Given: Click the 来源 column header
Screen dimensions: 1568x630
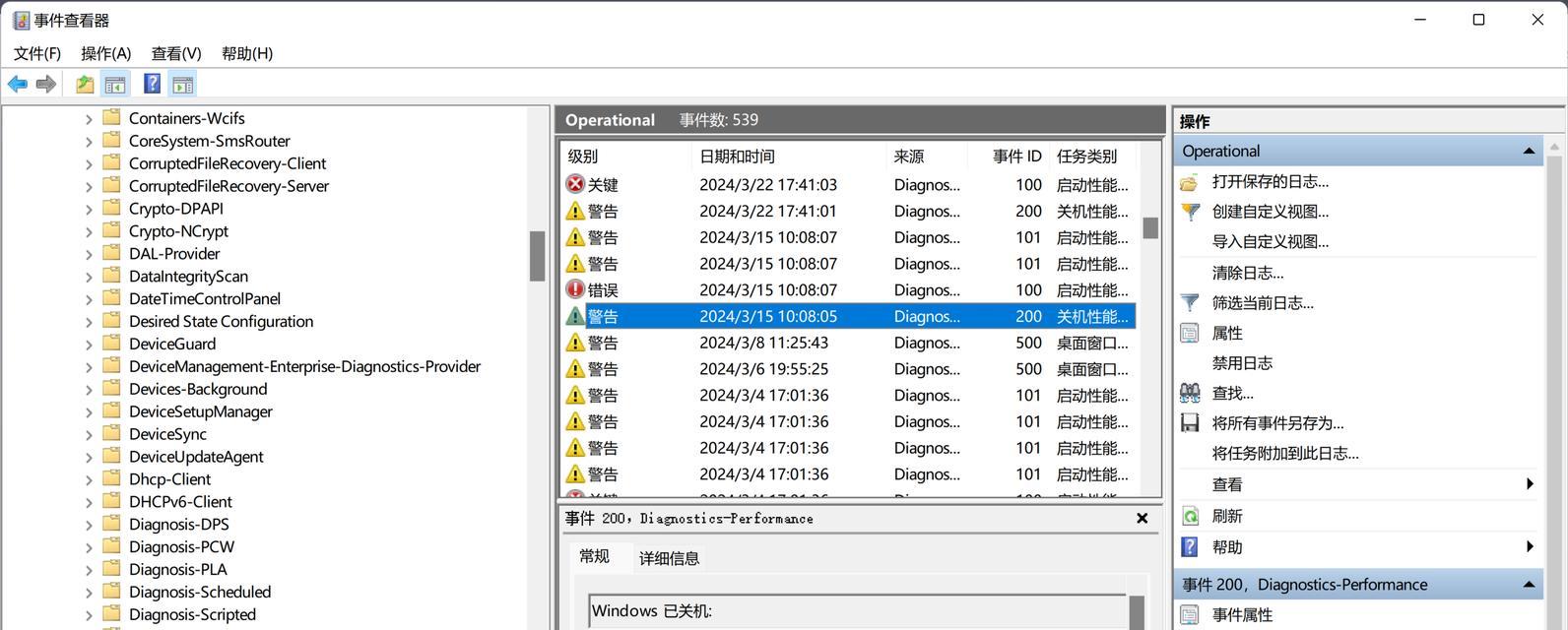Looking at the screenshot, I should [x=927, y=157].
